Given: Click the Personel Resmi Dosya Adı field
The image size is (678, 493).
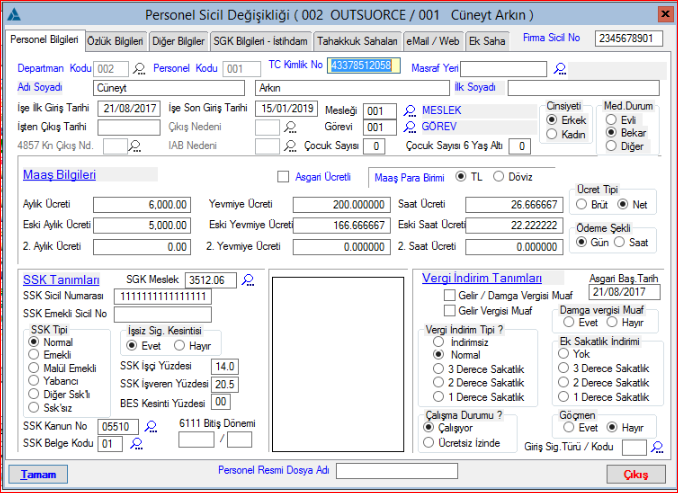Looking at the screenshot, I should point(397,471).
